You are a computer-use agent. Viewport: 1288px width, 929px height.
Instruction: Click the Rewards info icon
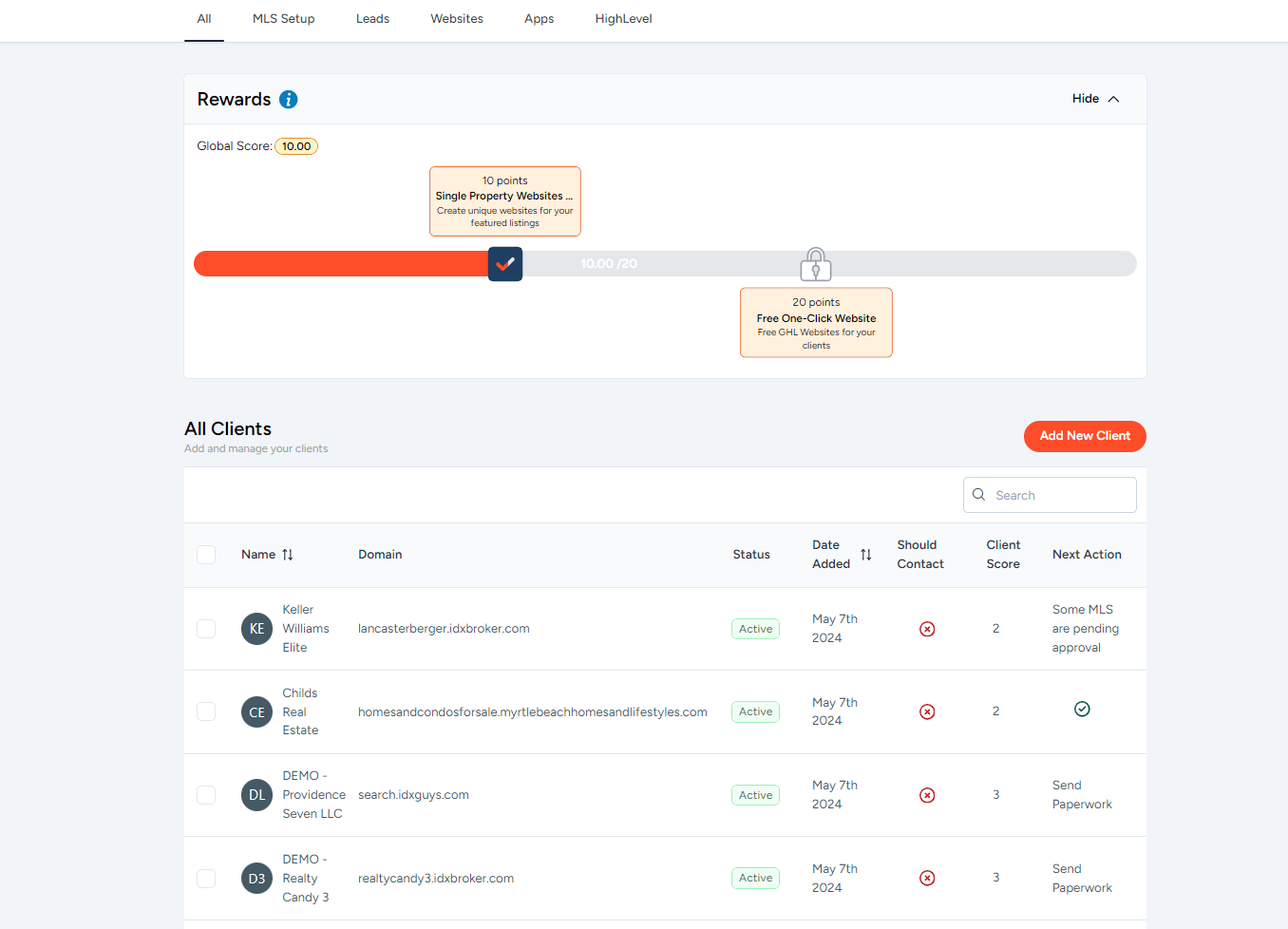point(288,99)
